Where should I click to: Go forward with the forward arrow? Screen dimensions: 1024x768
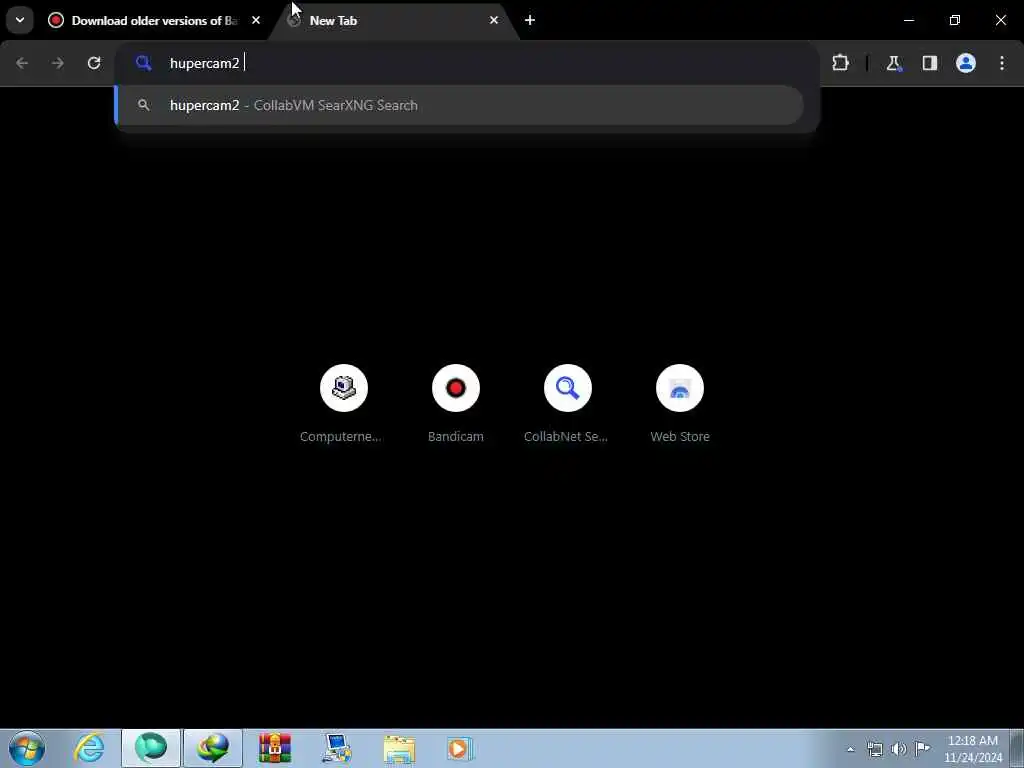[x=58, y=63]
